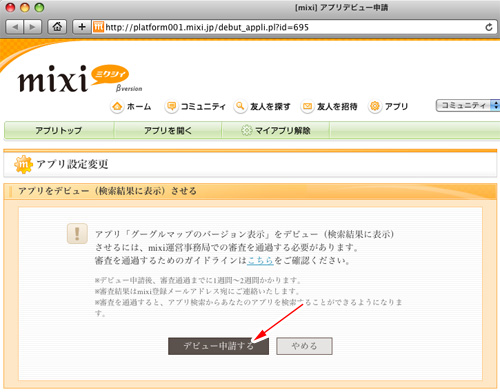Click the βversion label under the logo

[x=129, y=88]
